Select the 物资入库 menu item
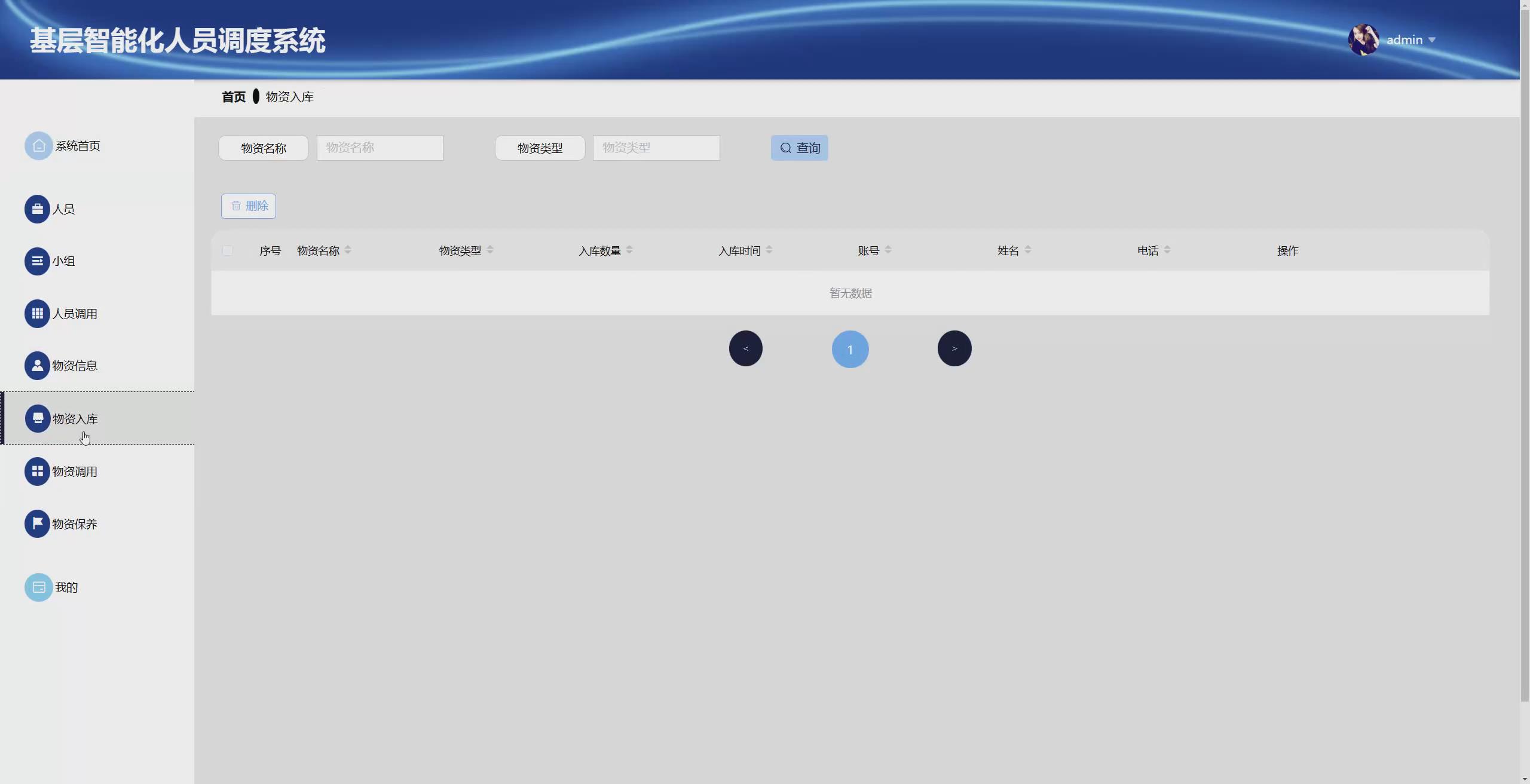 pyautogui.click(x=75, y=419)
